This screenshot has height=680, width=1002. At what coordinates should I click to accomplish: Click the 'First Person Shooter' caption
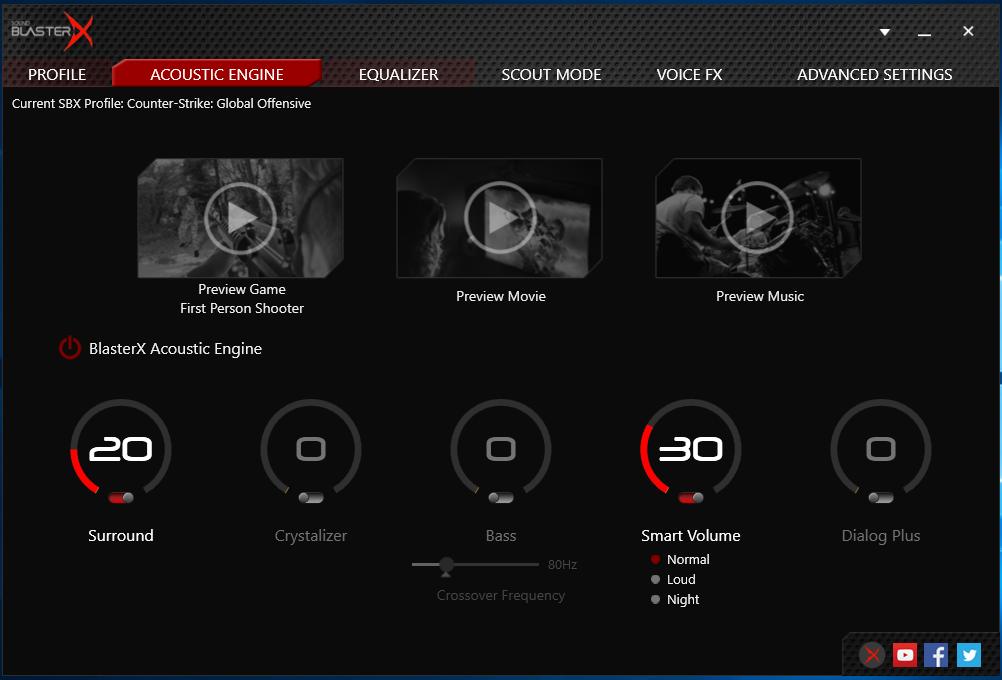coord(242,308)
